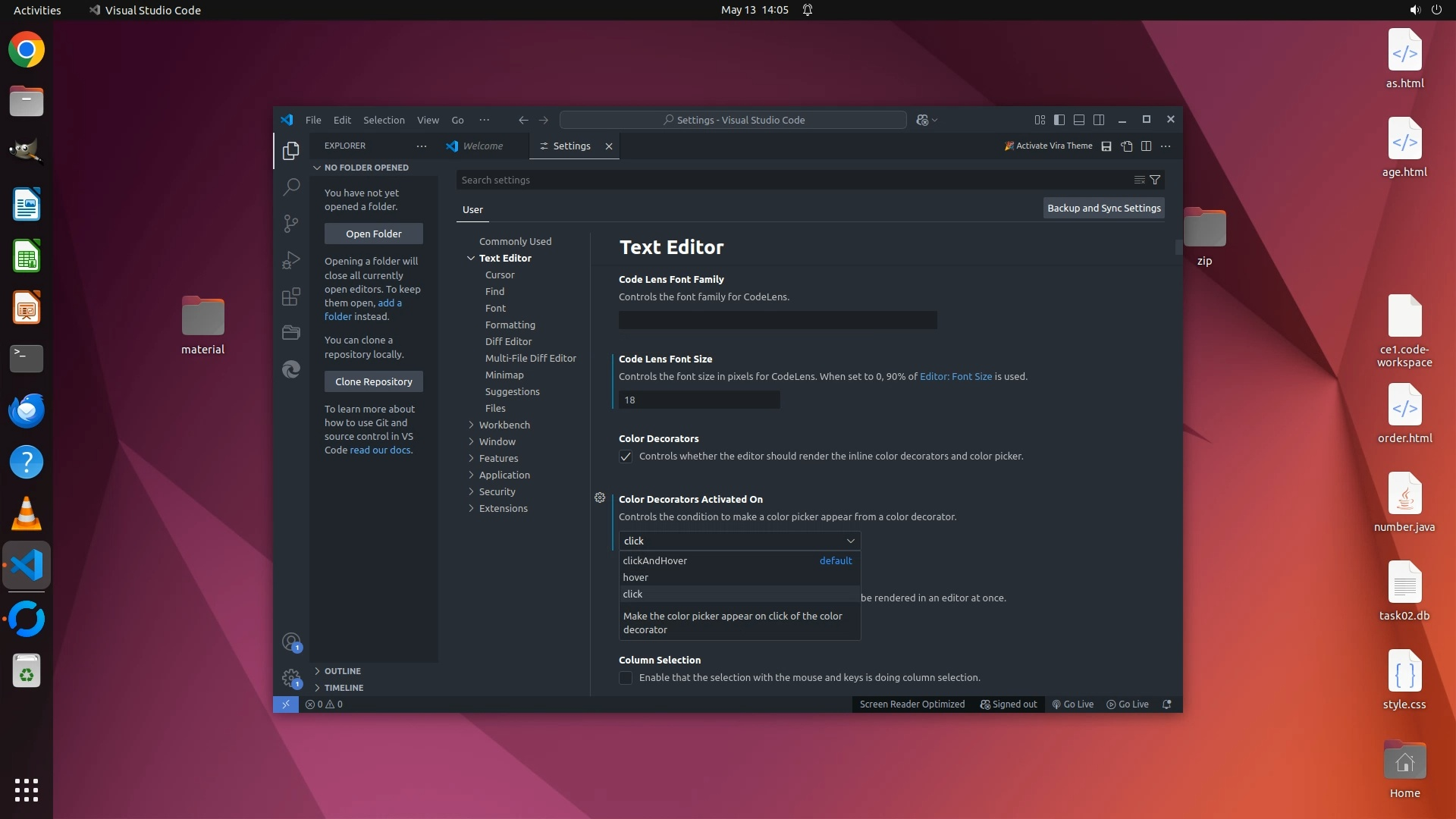Click the filter icon in settings search
The height and width of the screenshot is (819, 1456).
[x=1155, y=180]
